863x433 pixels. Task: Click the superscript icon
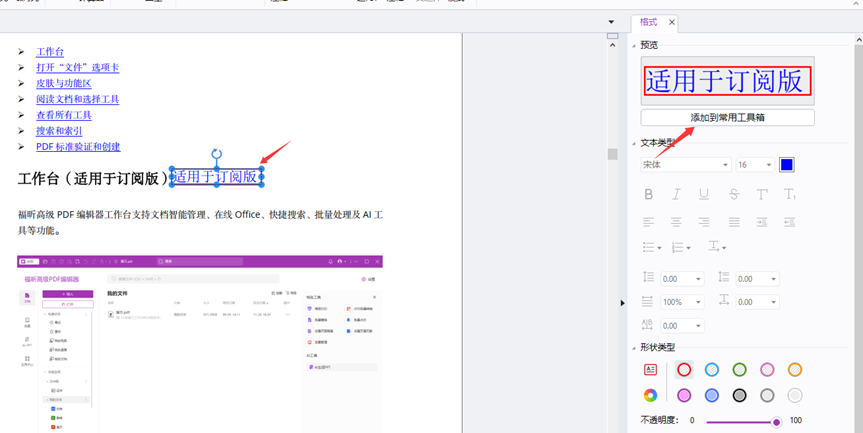coord(762,194)
